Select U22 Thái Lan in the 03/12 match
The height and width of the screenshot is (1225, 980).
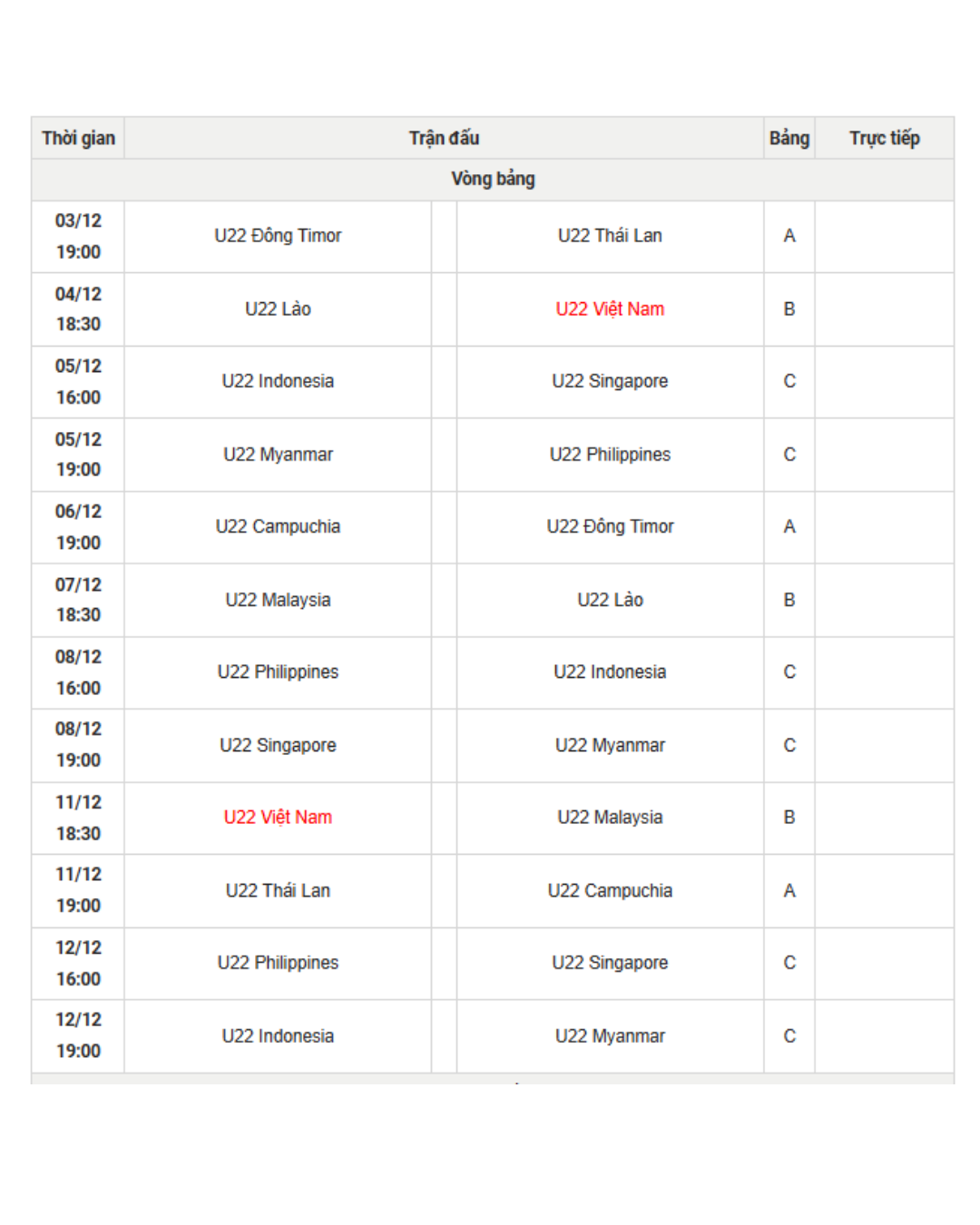610,235
